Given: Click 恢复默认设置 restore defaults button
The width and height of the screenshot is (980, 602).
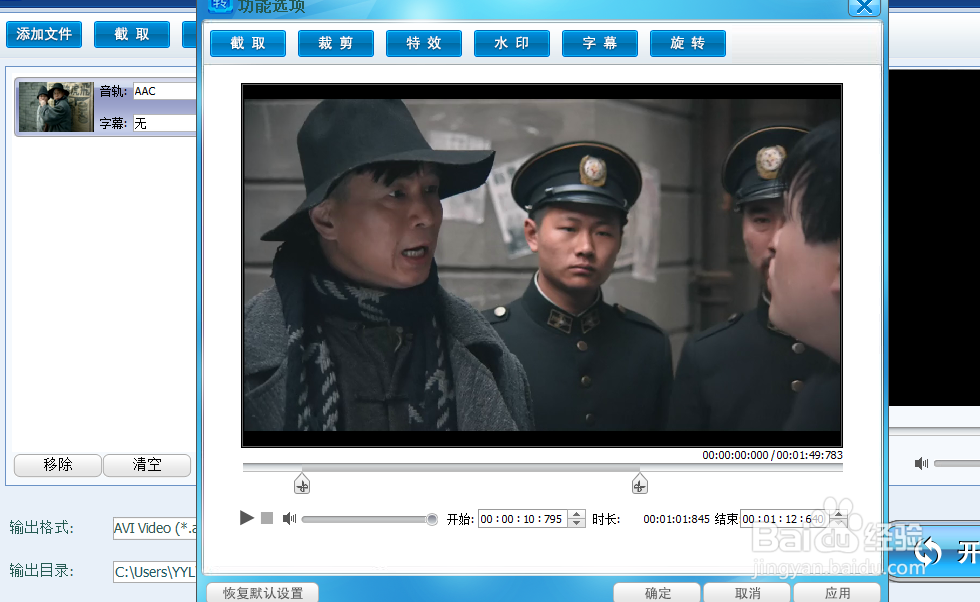Looking at the screenshot, I should (262, 593).
